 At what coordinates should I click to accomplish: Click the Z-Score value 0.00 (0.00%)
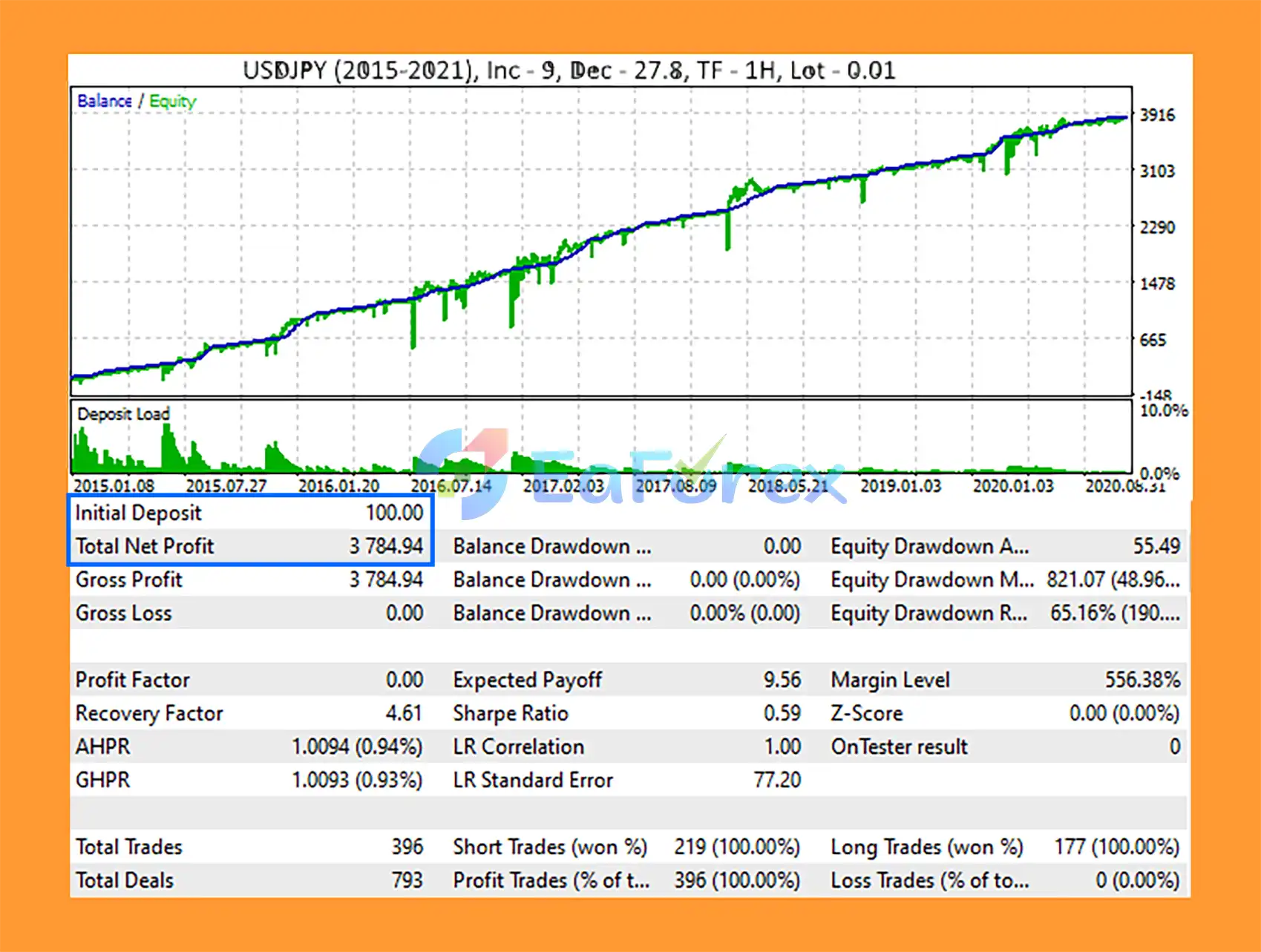point(1124,713)
